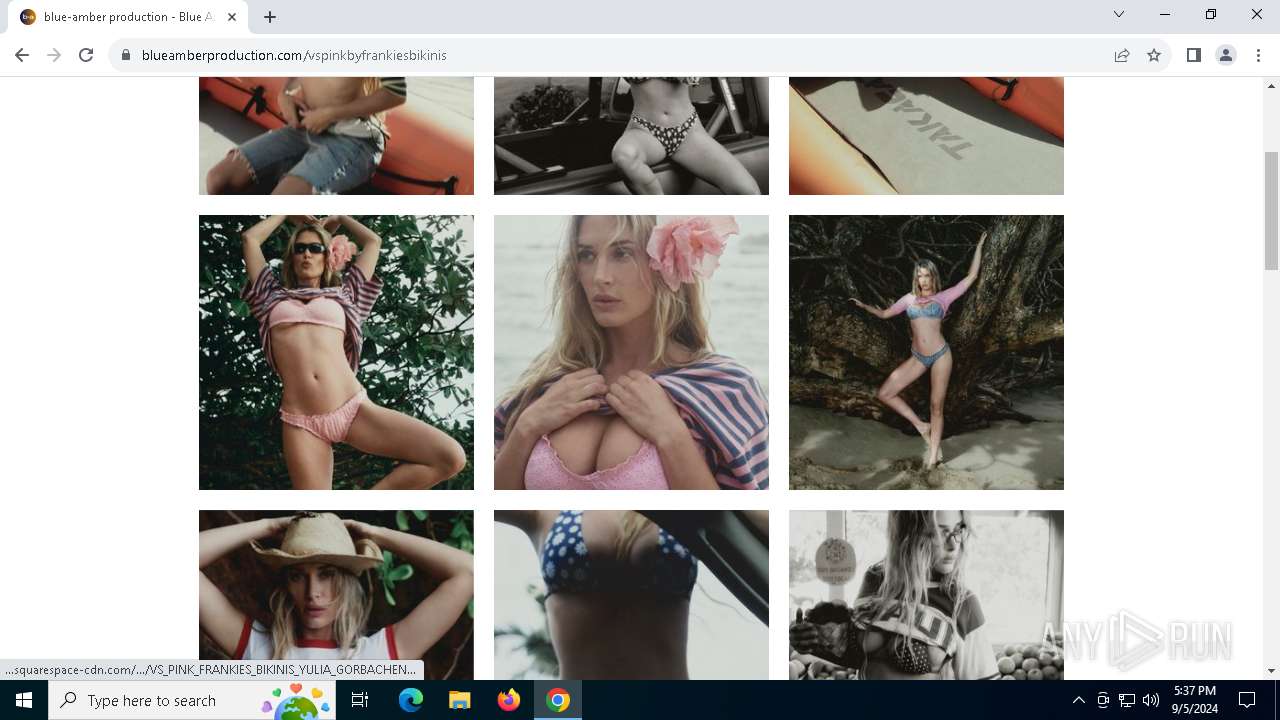The image size is (1280, 720).
Task: Open the Chrome profile menu
Action: (x=1226, y=55)
